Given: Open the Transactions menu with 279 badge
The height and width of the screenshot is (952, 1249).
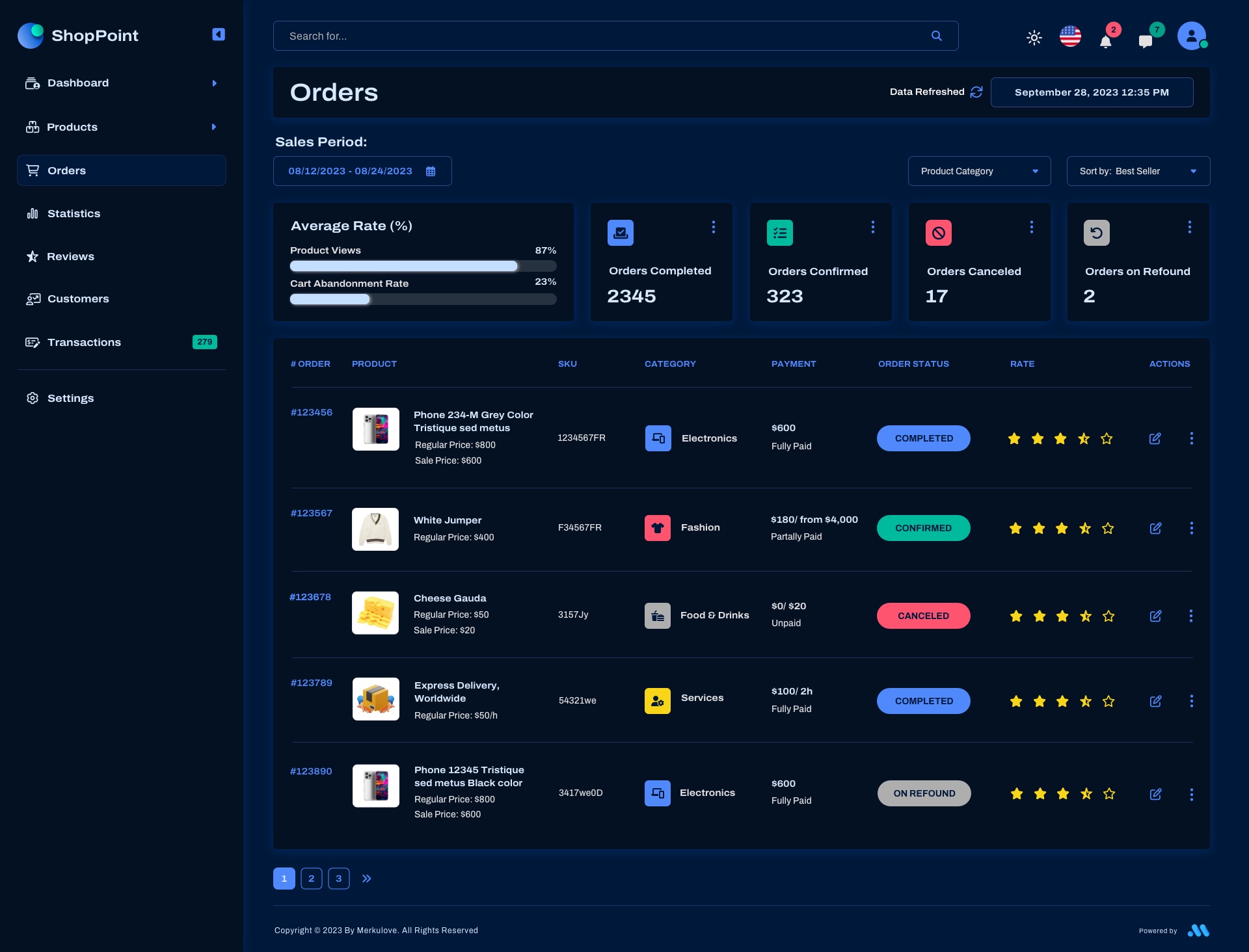Looking at the screenshot, I should click(x=84, y=342).
